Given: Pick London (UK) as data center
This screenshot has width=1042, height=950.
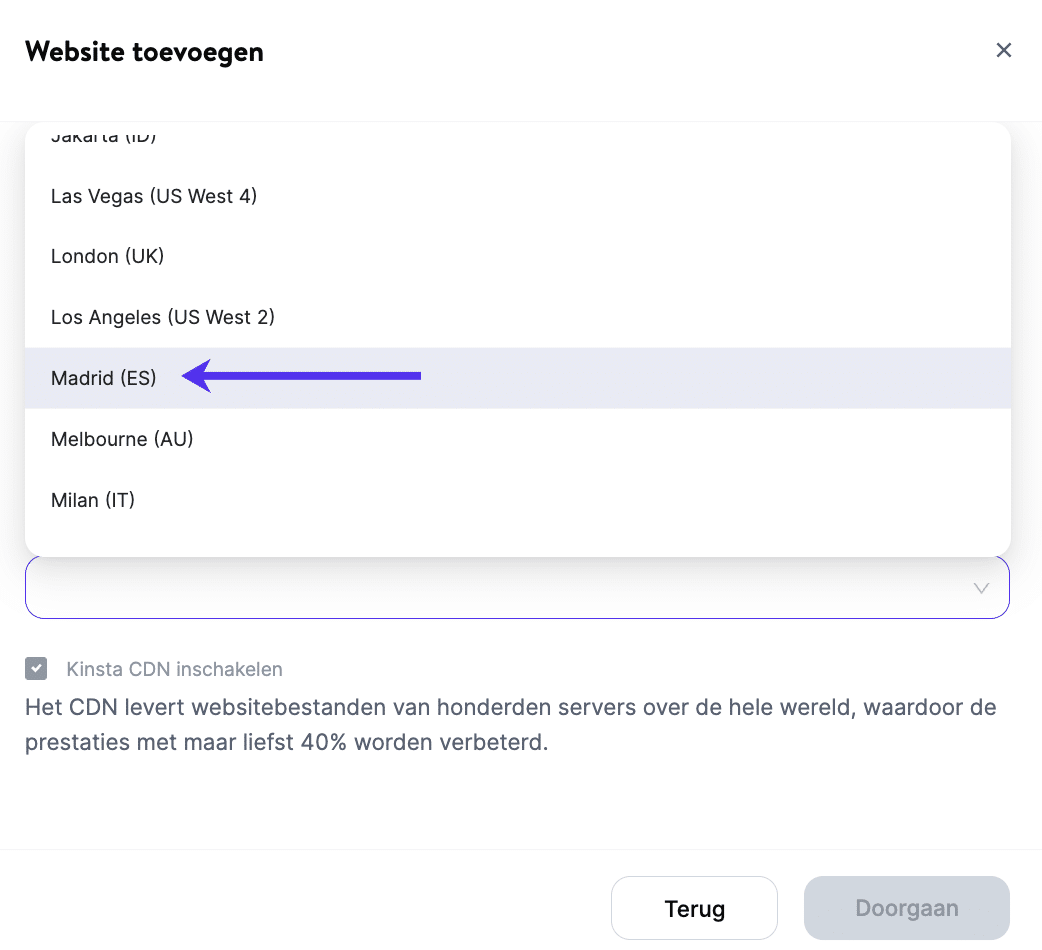Looking at the screenshot, I should (108, 256).
